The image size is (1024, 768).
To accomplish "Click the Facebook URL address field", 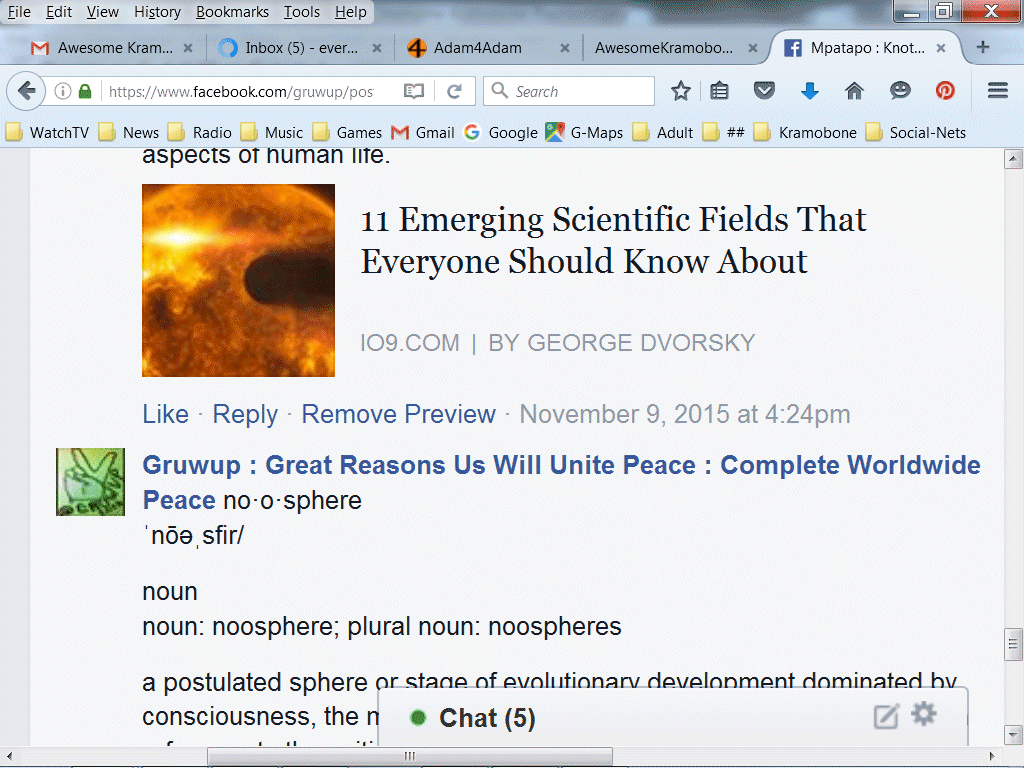I will click(241, 91).
